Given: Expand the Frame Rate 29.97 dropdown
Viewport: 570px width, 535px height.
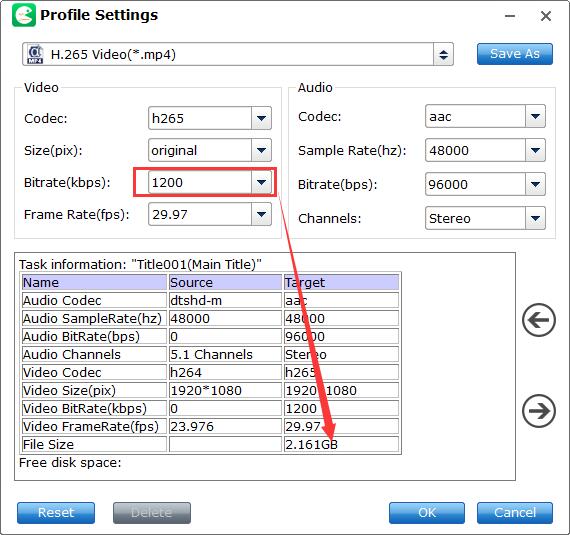Looking at the screenshot, I should click(261, 214).
